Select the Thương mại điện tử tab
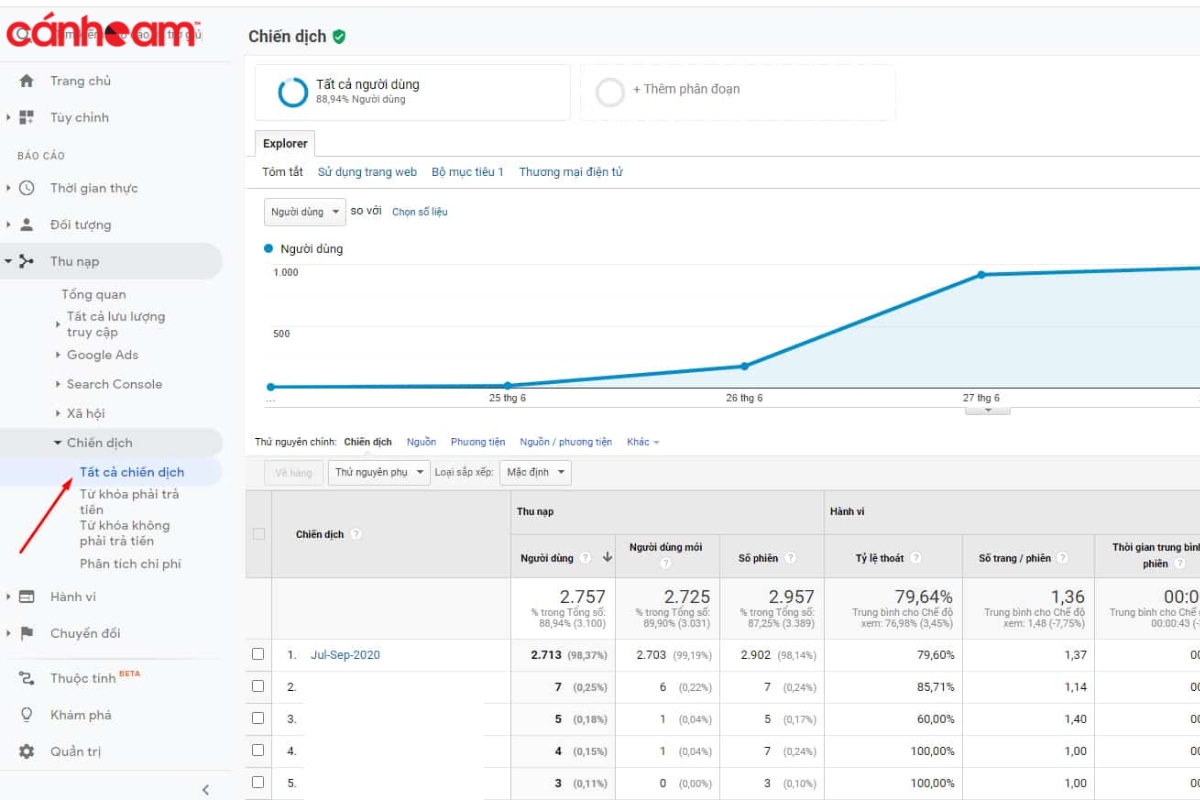This screenshot has width=1200, height=800. tap(571, 172)
